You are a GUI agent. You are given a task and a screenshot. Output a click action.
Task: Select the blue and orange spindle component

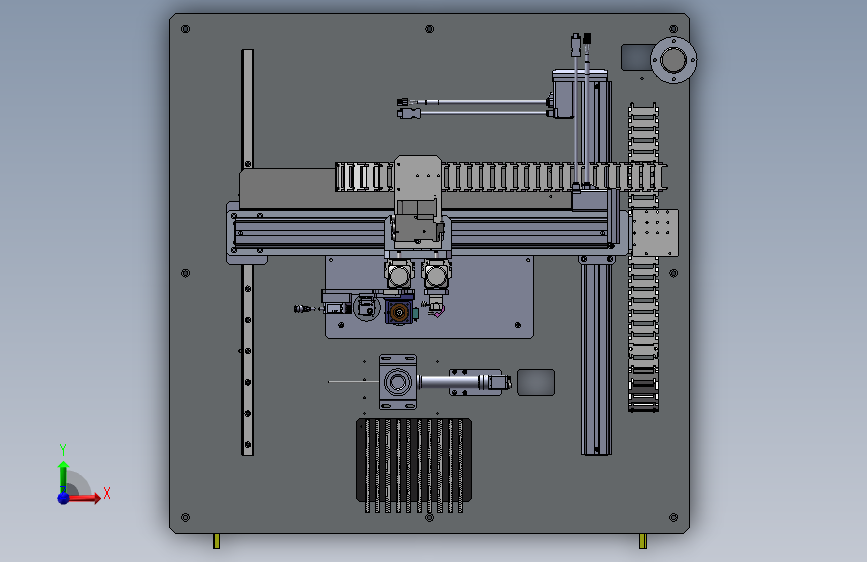coord(399,312)
